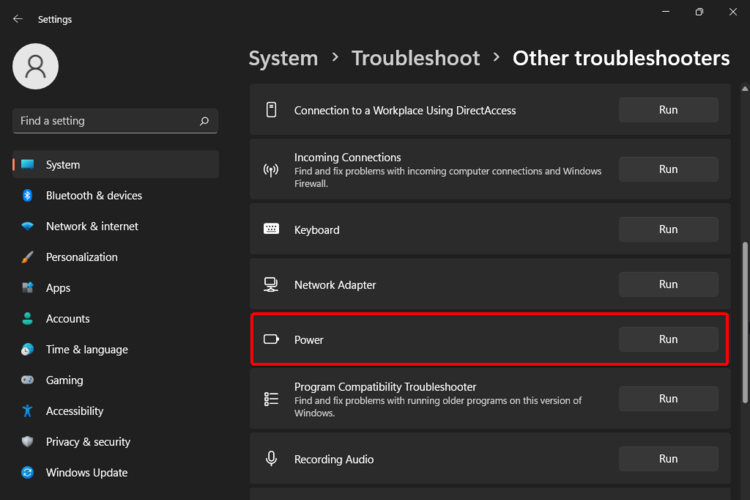The image size is (750, 500).
Task: Run the Network Adapter troubleshooter
Action: [668, 285]
